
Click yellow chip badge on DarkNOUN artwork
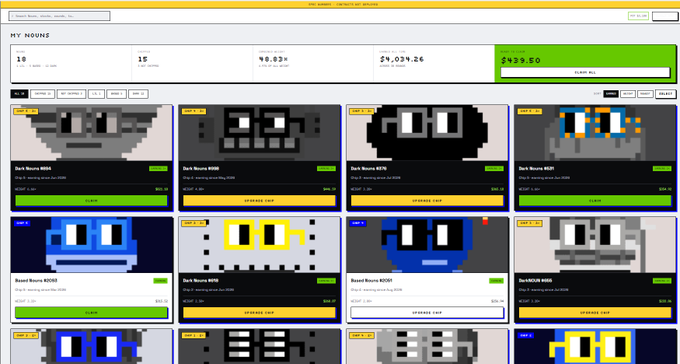(x=530, y=223)
